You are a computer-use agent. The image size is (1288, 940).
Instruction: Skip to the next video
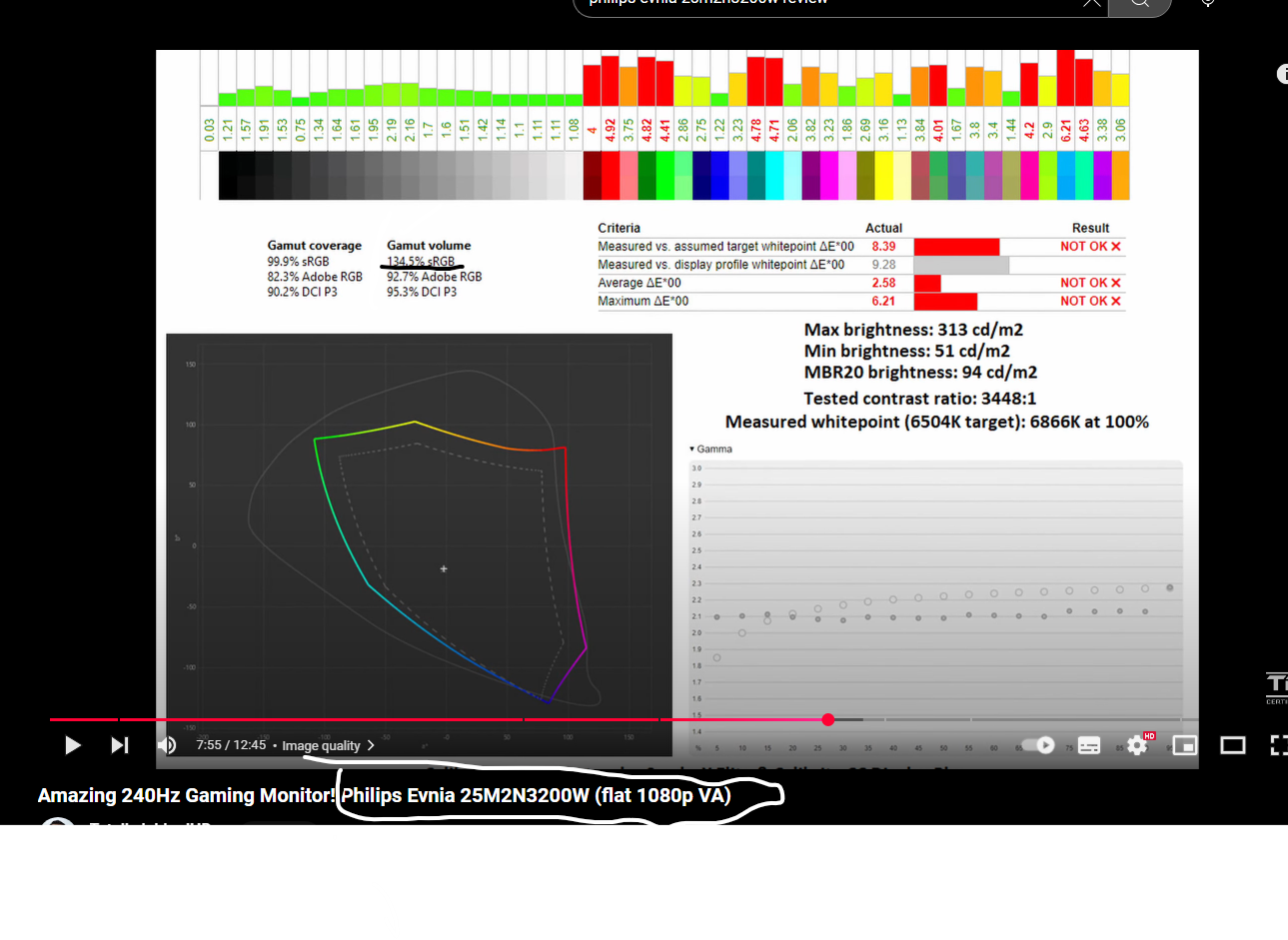[120, 745]
